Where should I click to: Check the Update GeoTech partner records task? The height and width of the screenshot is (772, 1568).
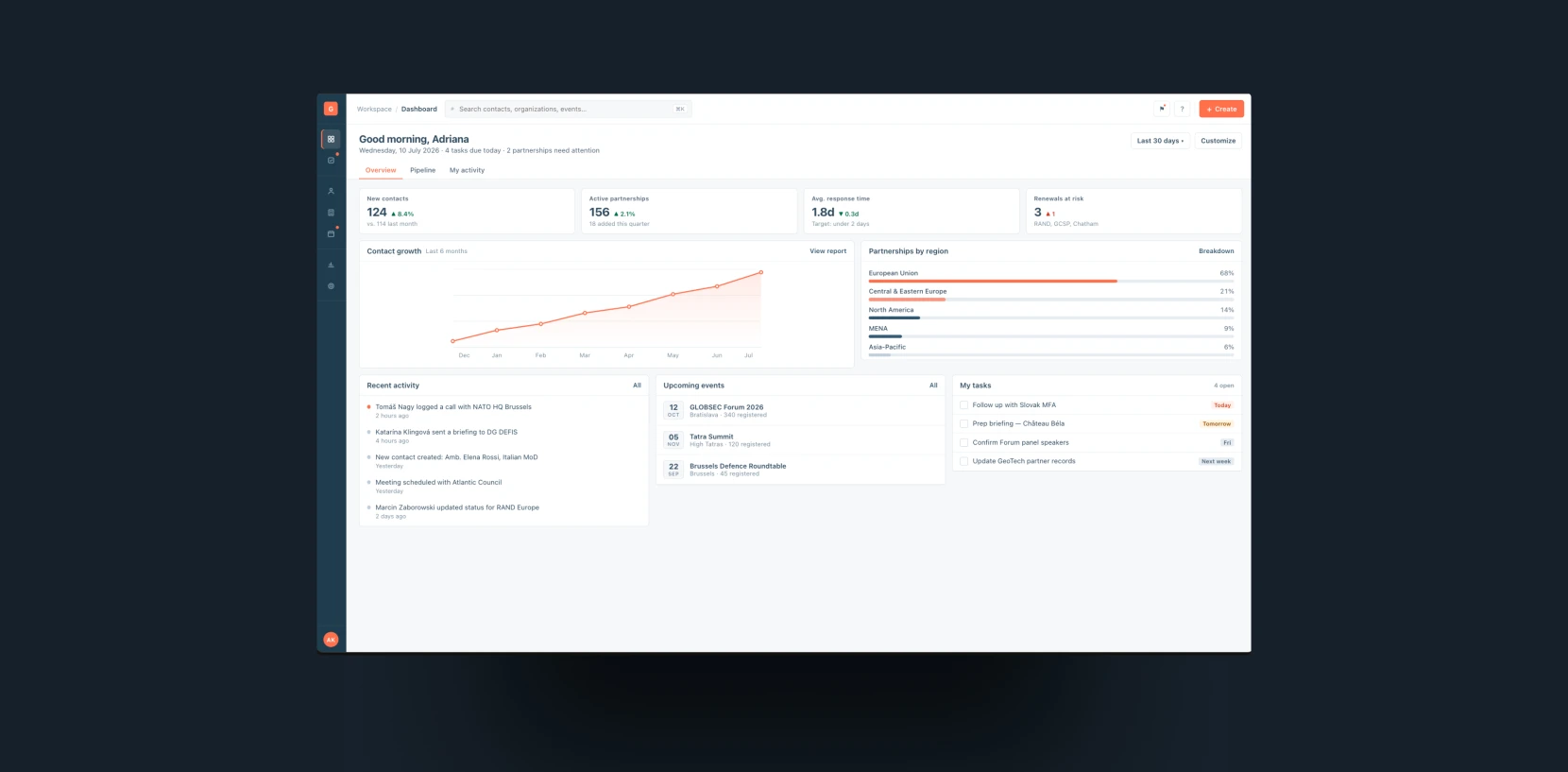pyautogui.click(x=963, y=461)
